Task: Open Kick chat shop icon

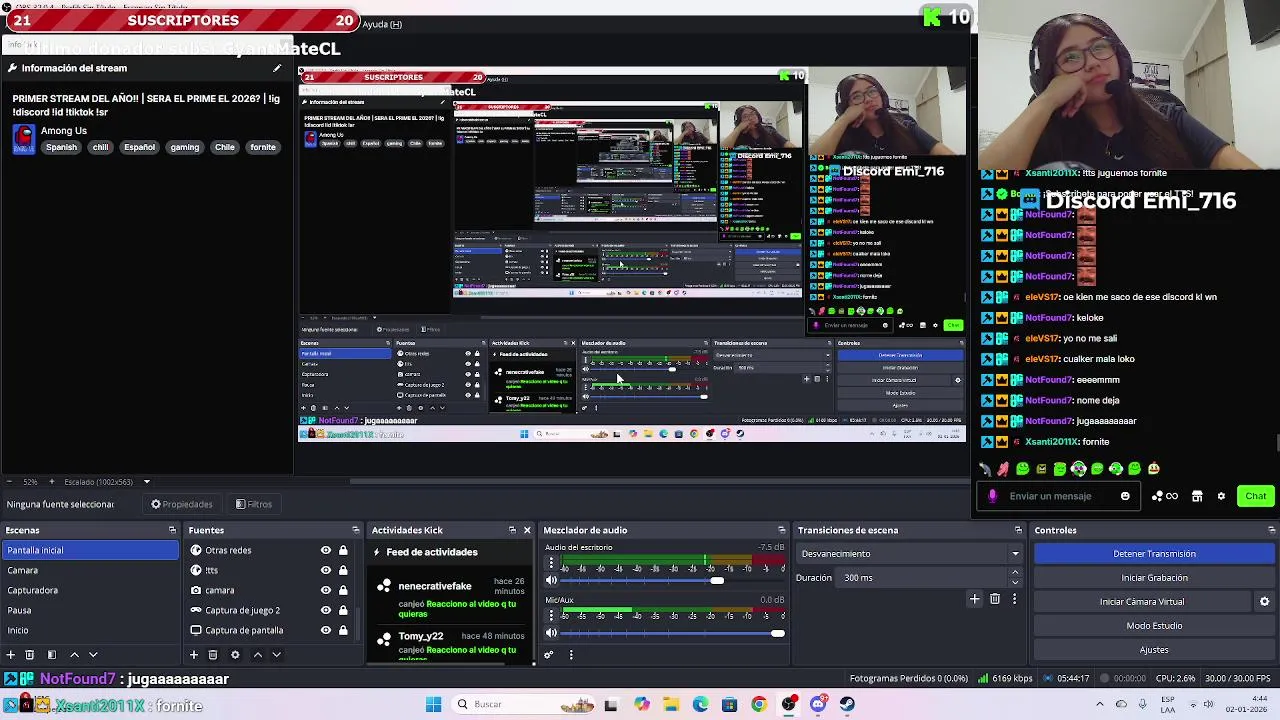Action: coord(1197,496)
